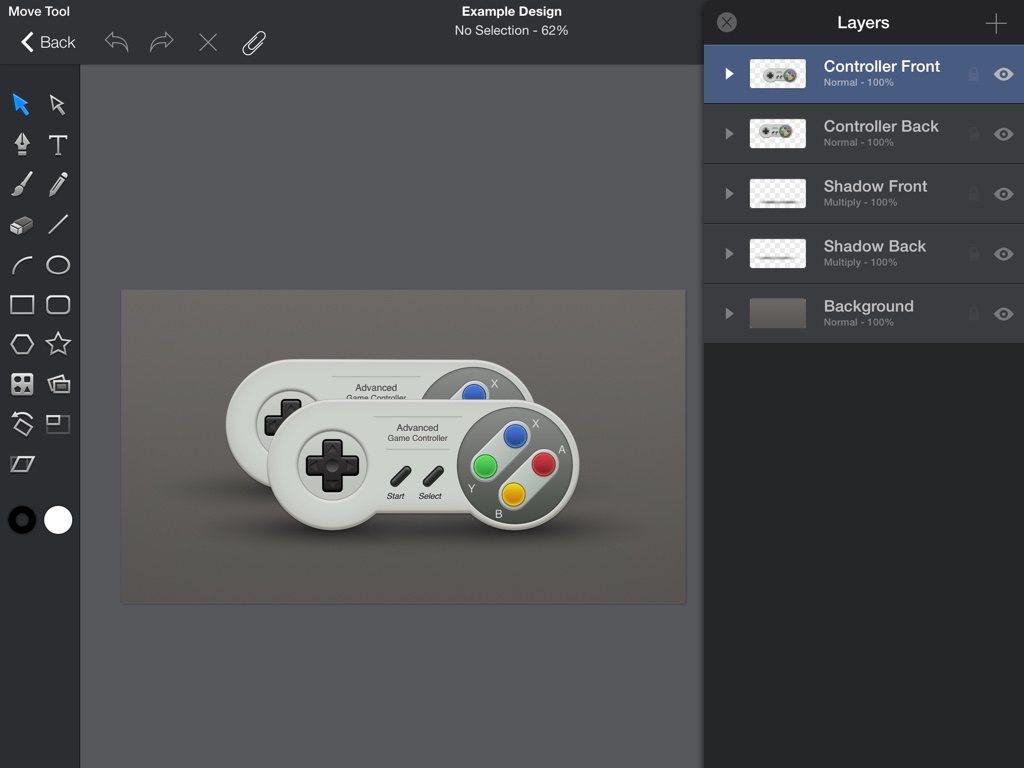This screenshot has height=768, width=1024.
Task: Select the Brush tool
Action: [x=22, y=184]
